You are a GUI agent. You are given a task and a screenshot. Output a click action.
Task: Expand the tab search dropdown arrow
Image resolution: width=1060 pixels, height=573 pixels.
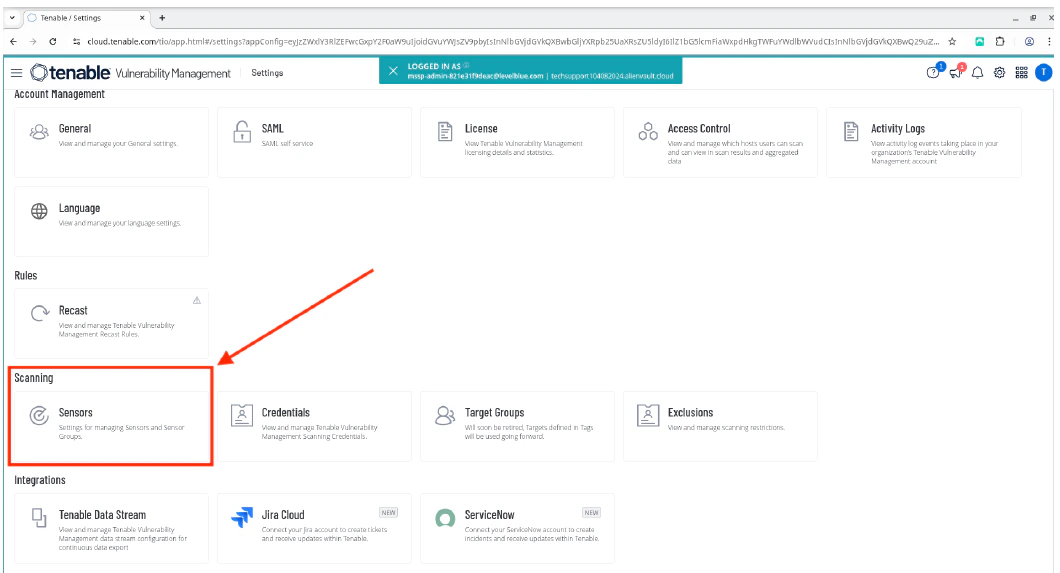point(12,18)
